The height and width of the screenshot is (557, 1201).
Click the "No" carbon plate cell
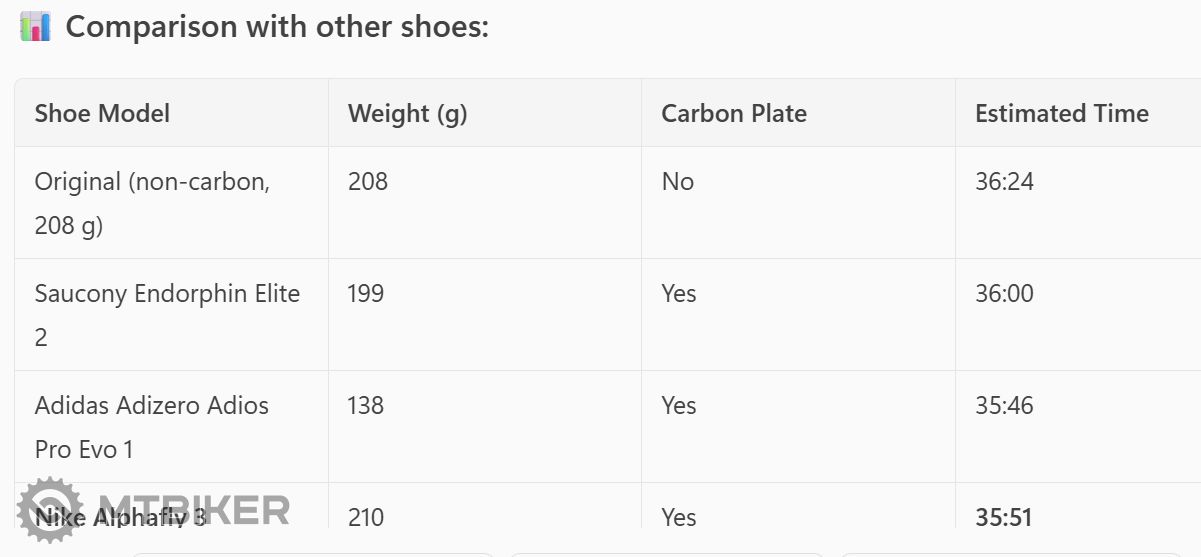677,182
